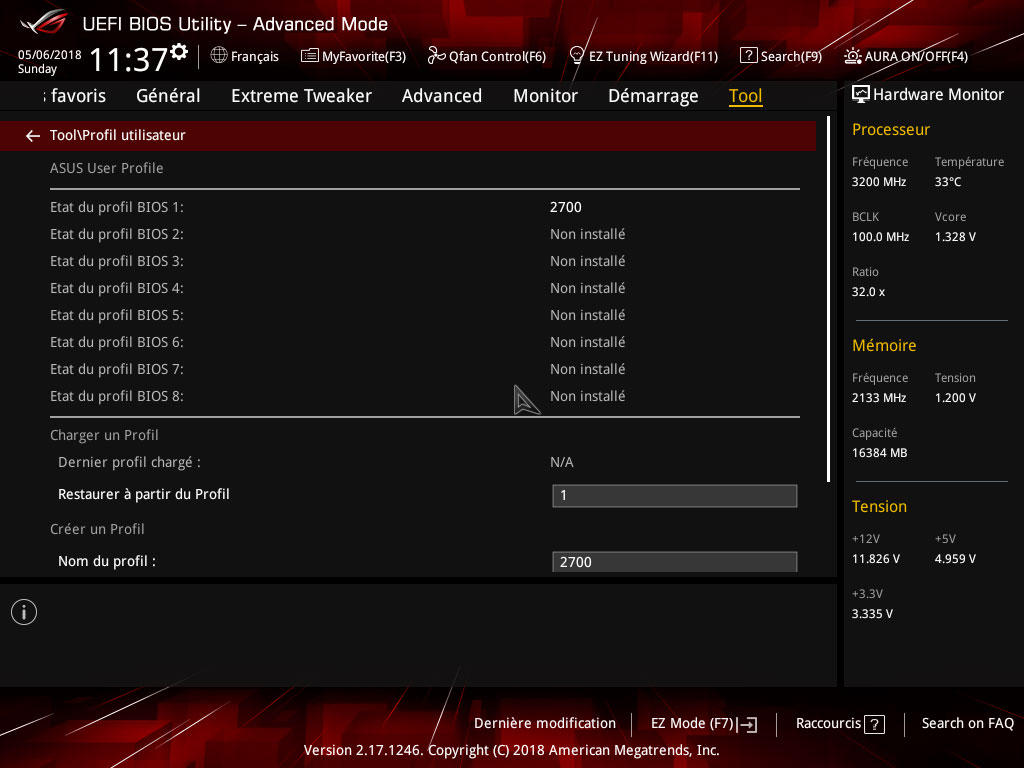The height and width of the screenshot is (768, 1024).
Task: Click Ratio 32.0 x value
Action: coord(868,292)
